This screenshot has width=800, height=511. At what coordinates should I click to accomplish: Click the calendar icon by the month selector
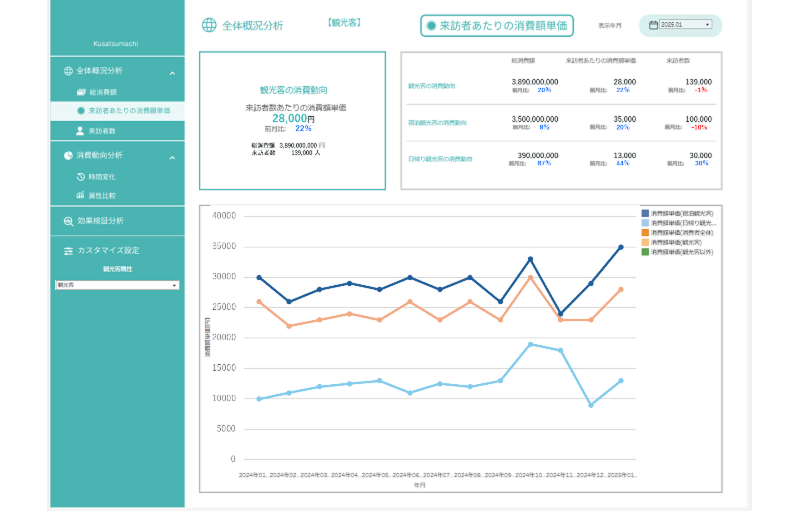coord(654,25)
